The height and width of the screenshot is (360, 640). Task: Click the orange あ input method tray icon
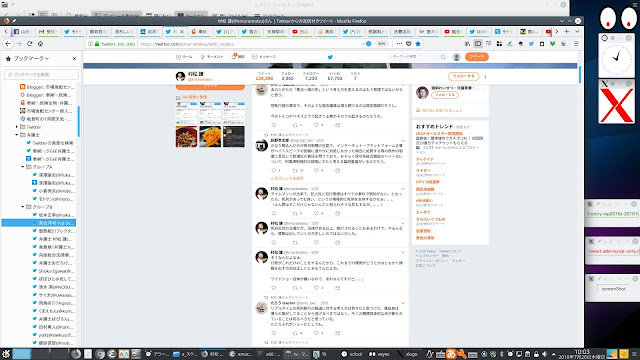(x=451, y=354)
